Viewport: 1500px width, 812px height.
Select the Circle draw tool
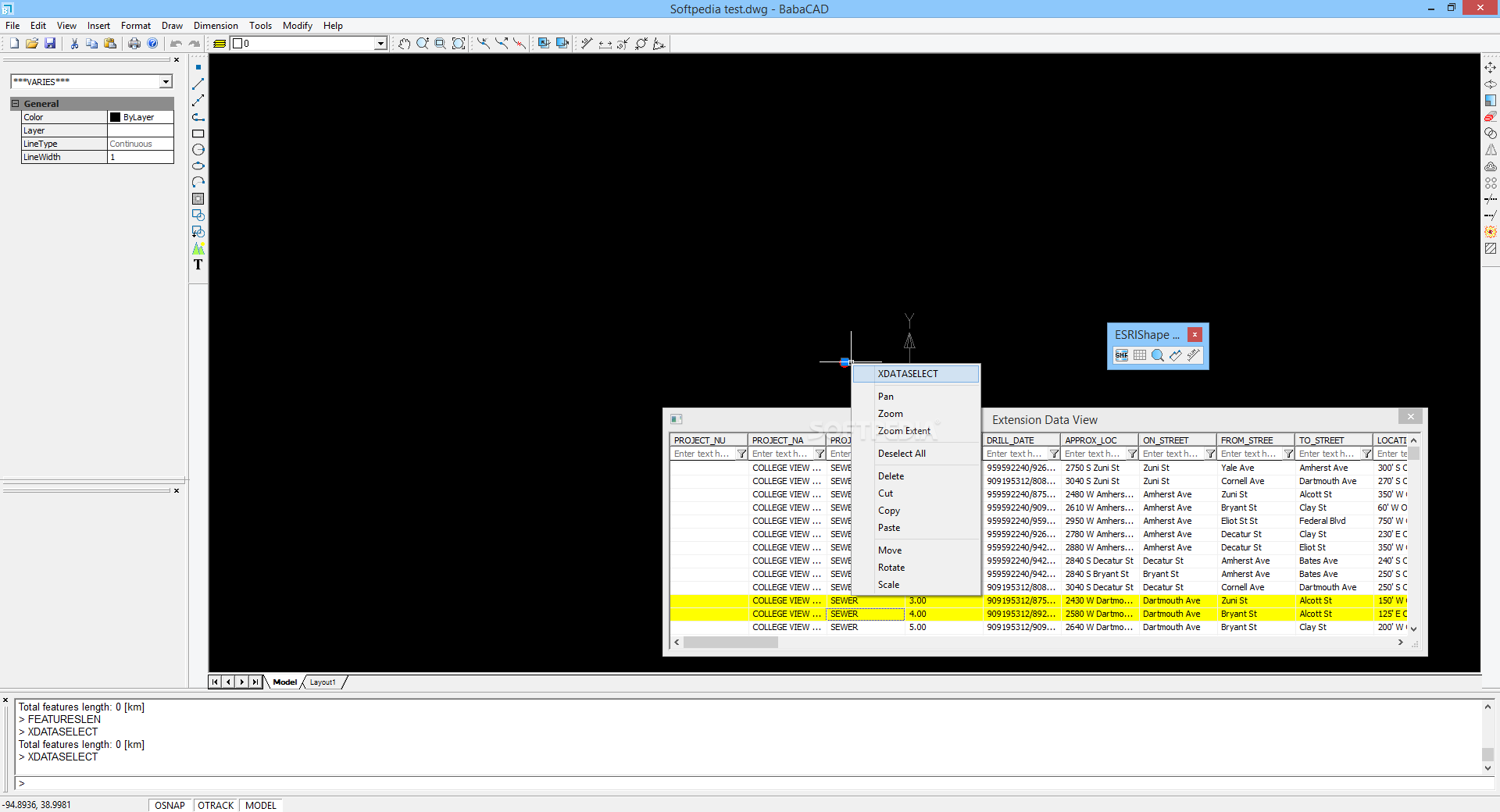point(198,150)
